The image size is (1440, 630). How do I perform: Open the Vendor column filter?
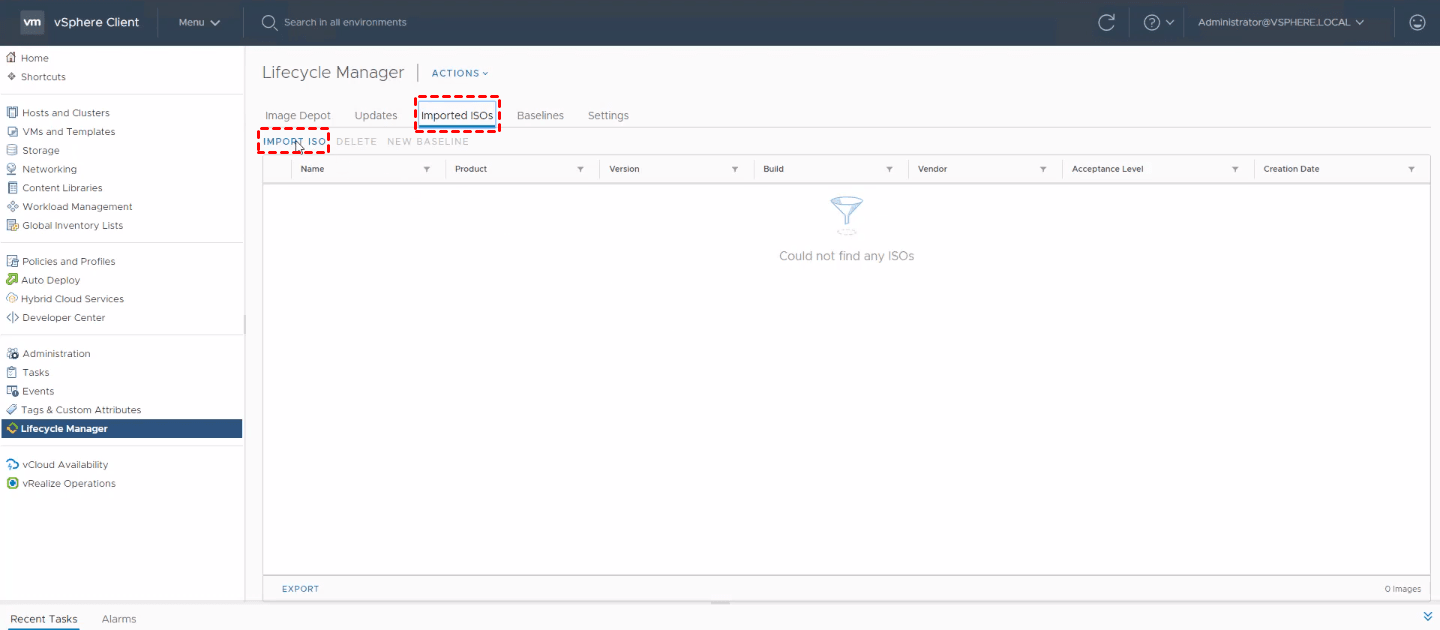pyautogui.click(x=1043, y=170)
